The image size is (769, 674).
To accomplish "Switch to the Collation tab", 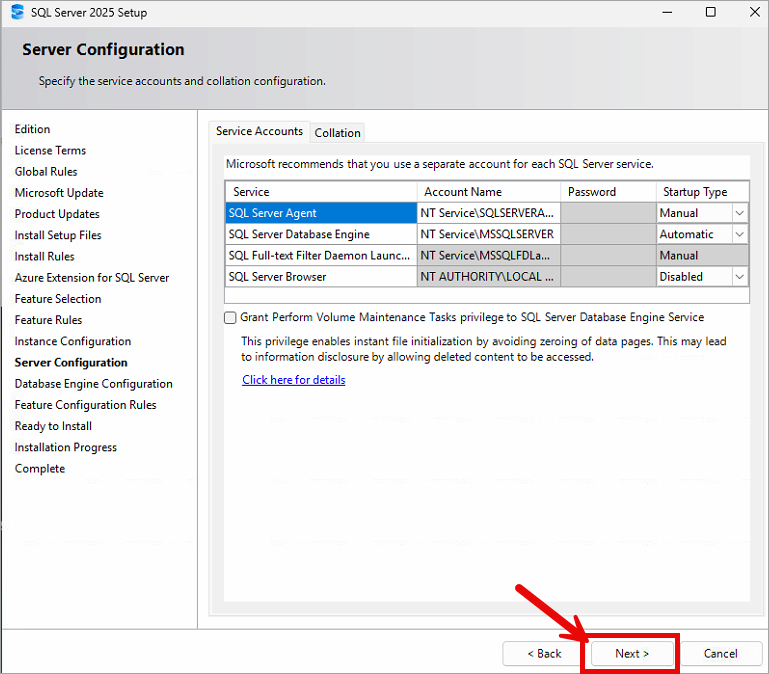I will pyautogui.click(x=337, y=133).
